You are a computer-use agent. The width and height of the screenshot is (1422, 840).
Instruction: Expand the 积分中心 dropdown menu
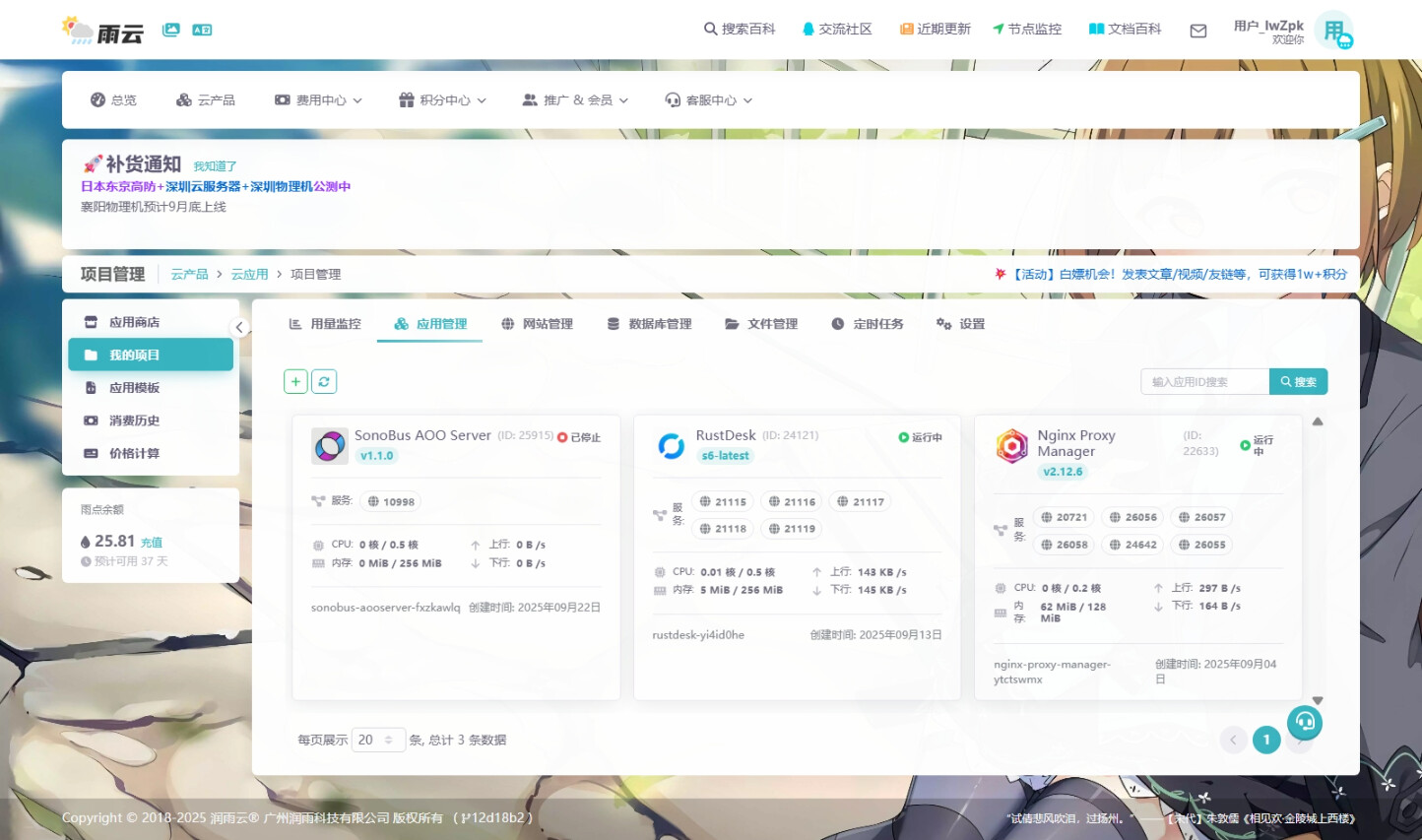(x=442, y=100)
